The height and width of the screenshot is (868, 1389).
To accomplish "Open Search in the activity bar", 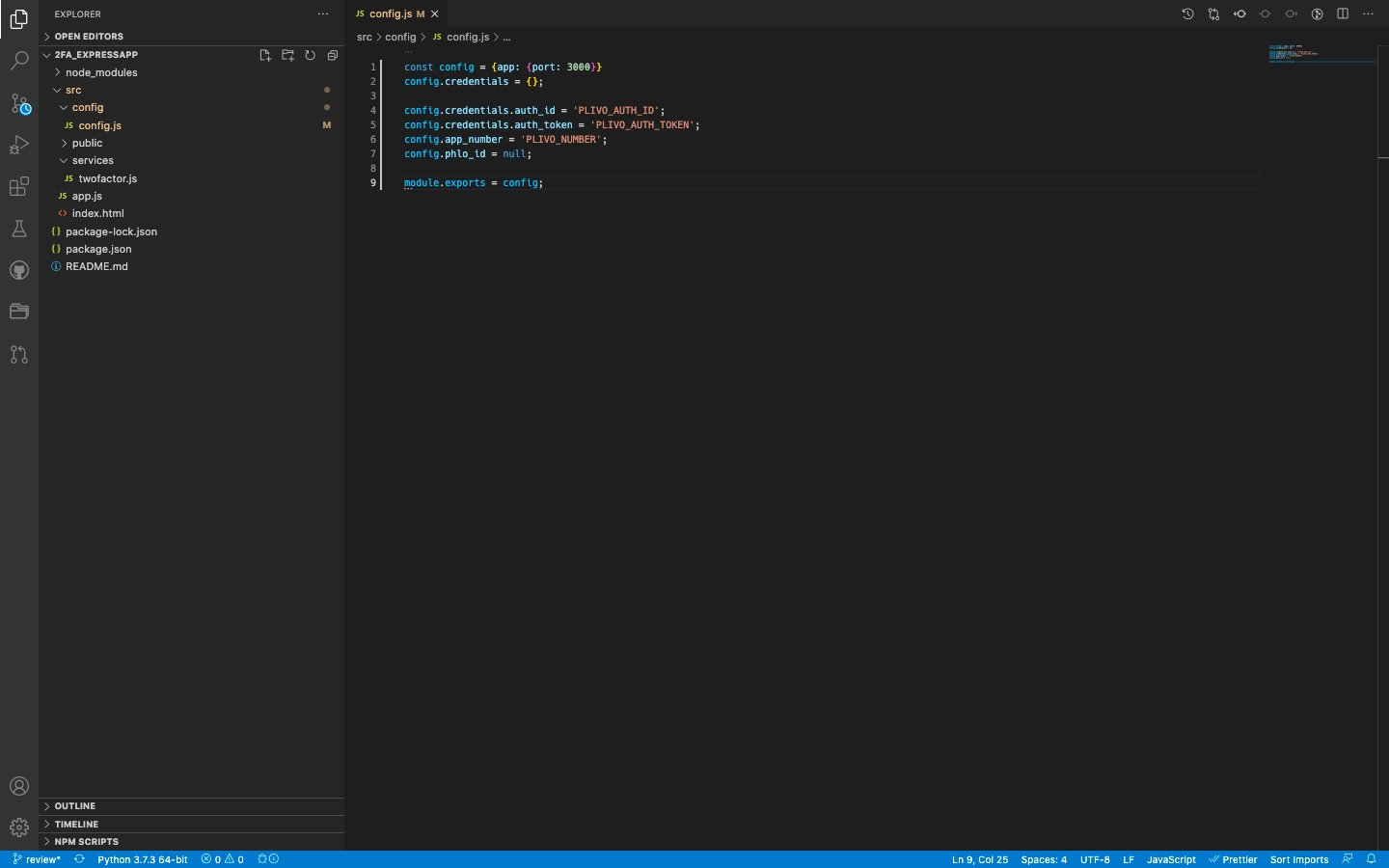I will (x=19, y=60).
